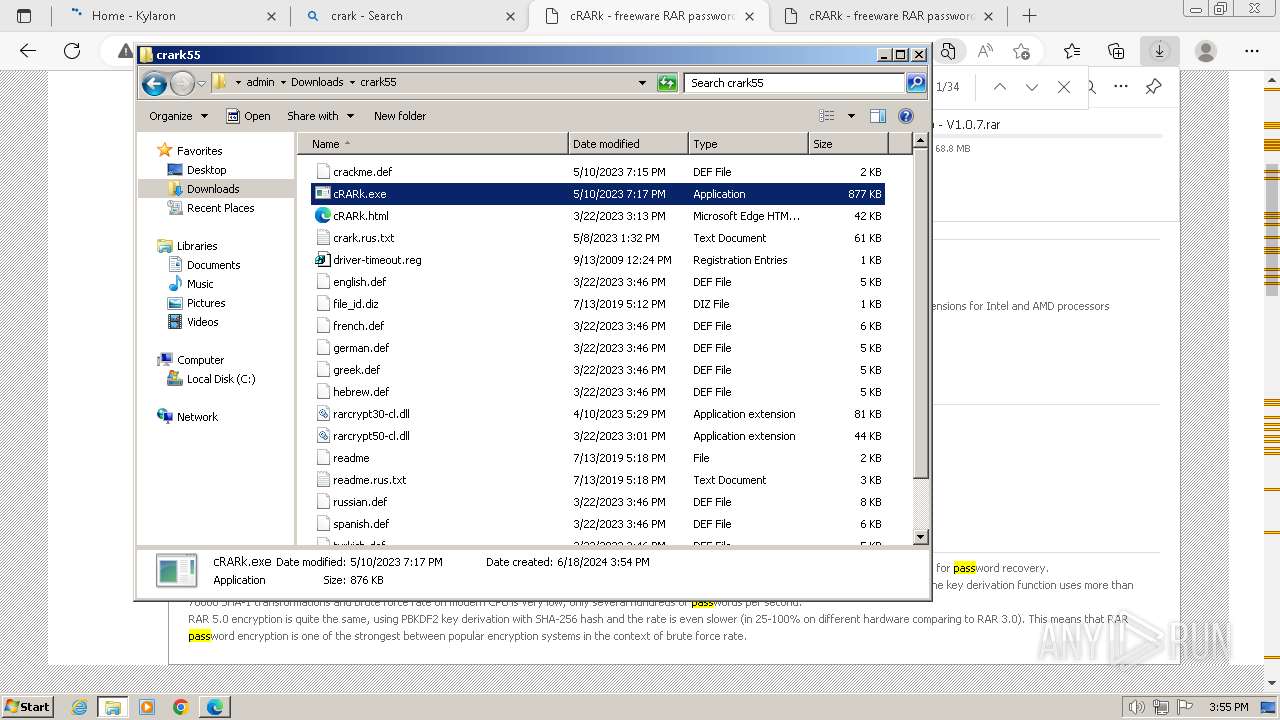Go to previous find result arrow
Viewport: 1280px width, 720px height.
999,87
